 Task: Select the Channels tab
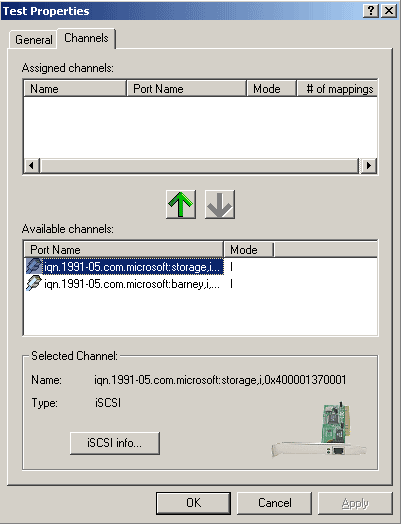point(86,38)
